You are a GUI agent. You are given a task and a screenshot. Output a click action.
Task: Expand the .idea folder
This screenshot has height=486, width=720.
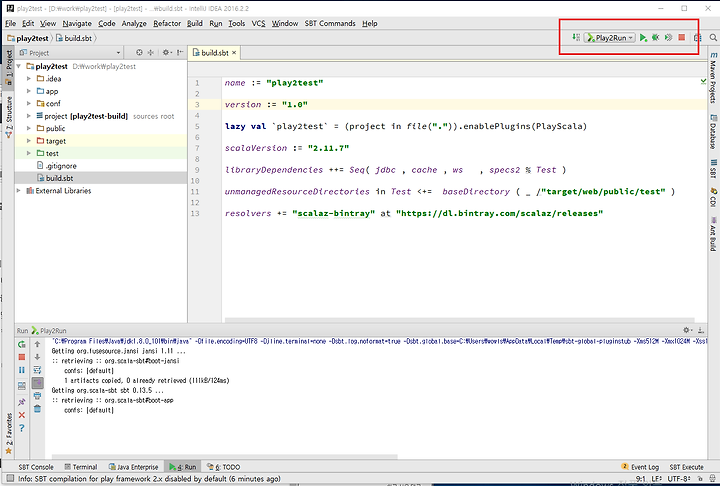coord(29,79)
